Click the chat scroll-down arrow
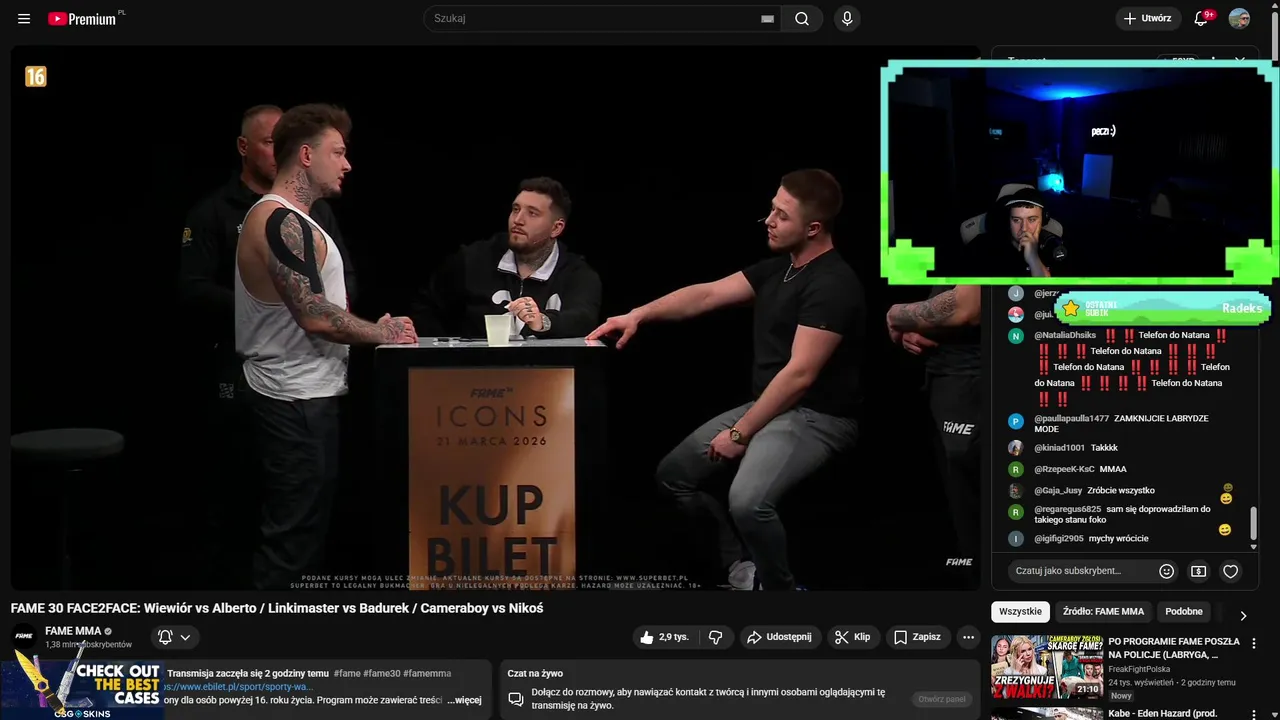This screenshot has height=720, width=1280. pyautogui.click(x=1253, y=547)
